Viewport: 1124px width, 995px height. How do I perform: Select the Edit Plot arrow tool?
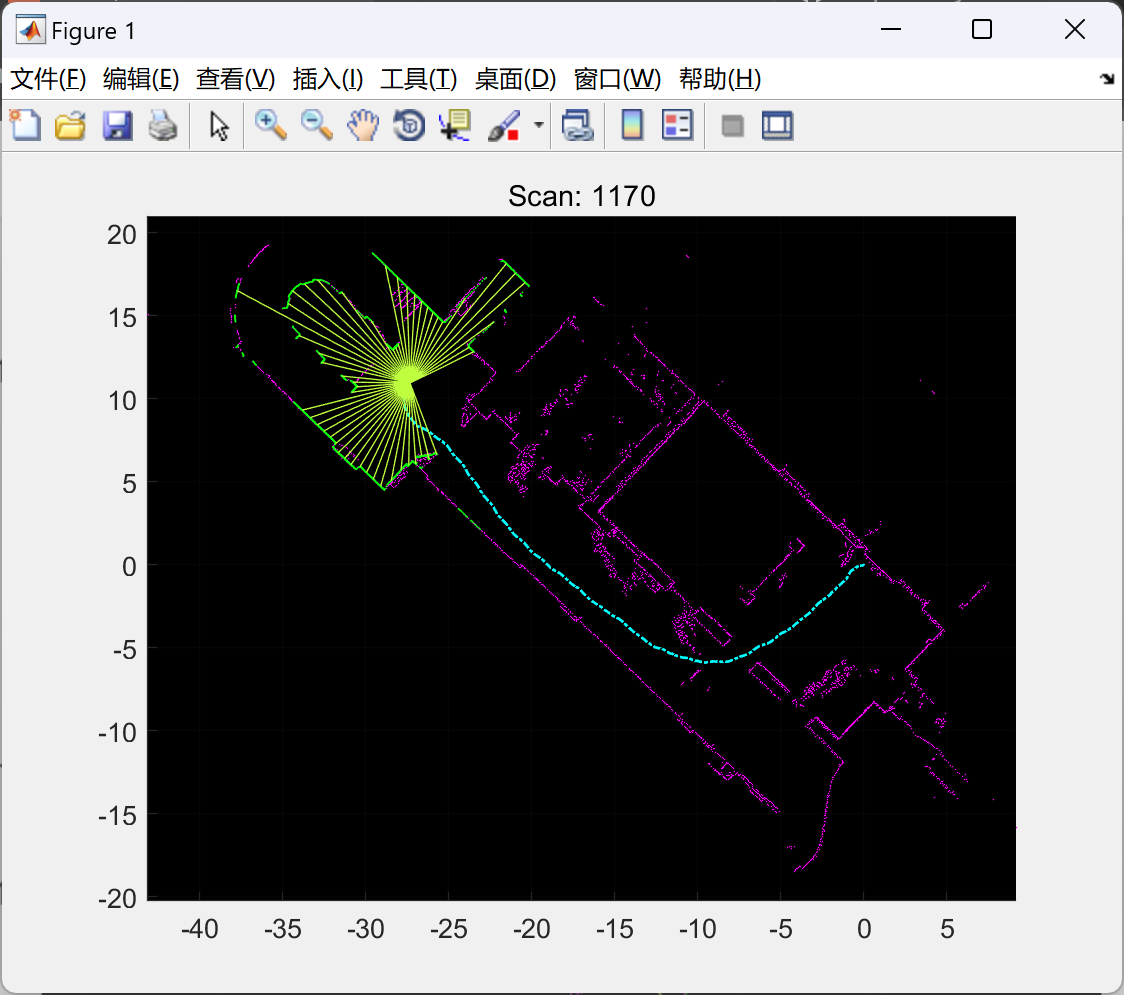219,125
